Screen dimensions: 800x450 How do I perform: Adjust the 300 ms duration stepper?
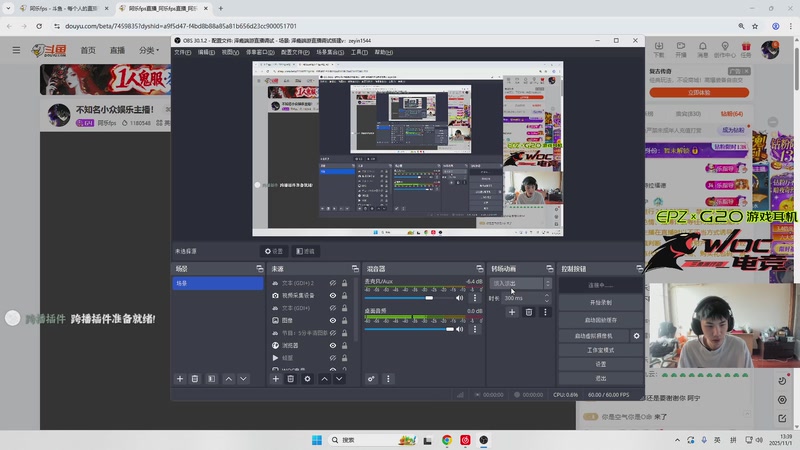click(x=547, y=298)
